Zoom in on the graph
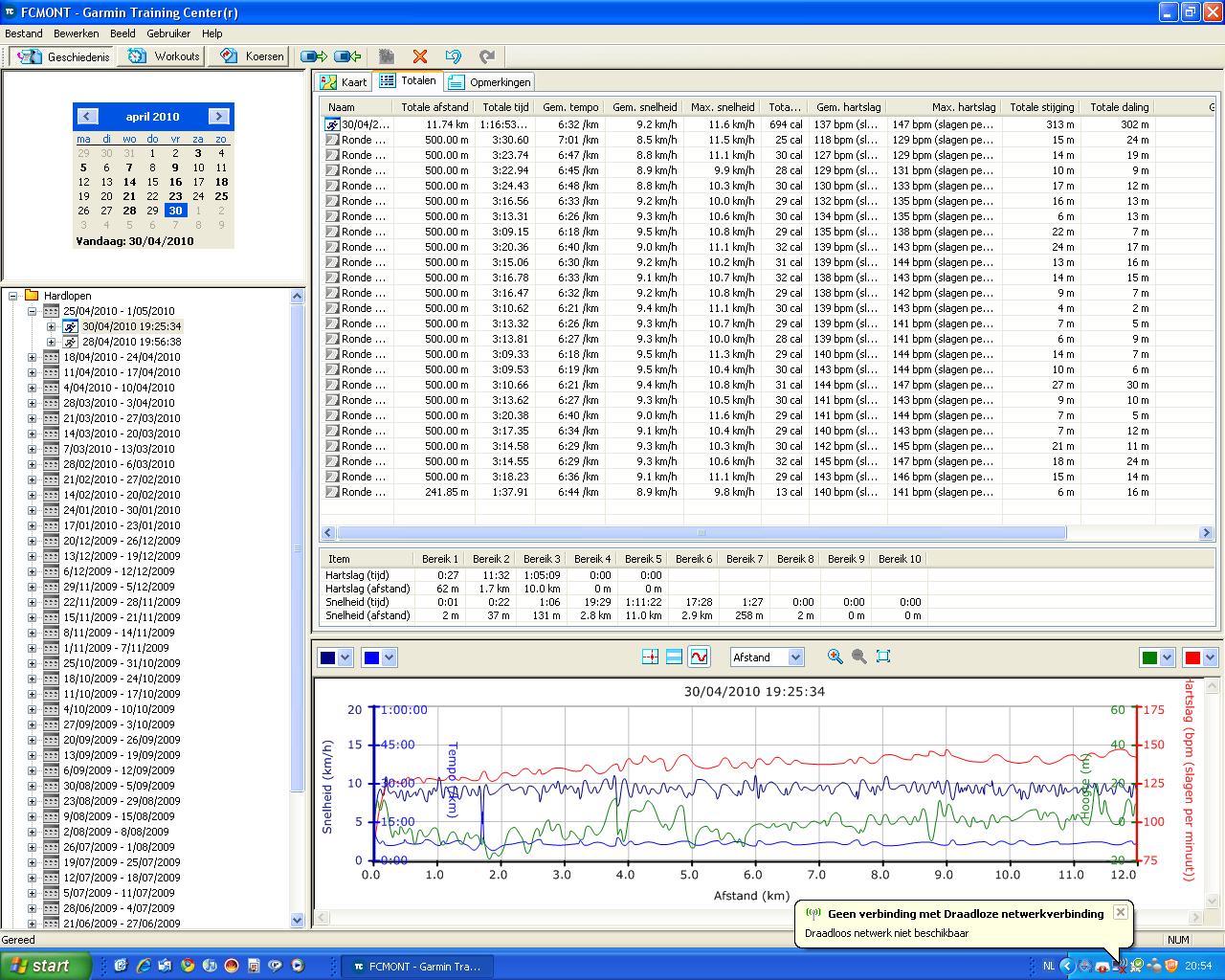Viewport: 1225px width, 980px height. click(x=835, y=657)
